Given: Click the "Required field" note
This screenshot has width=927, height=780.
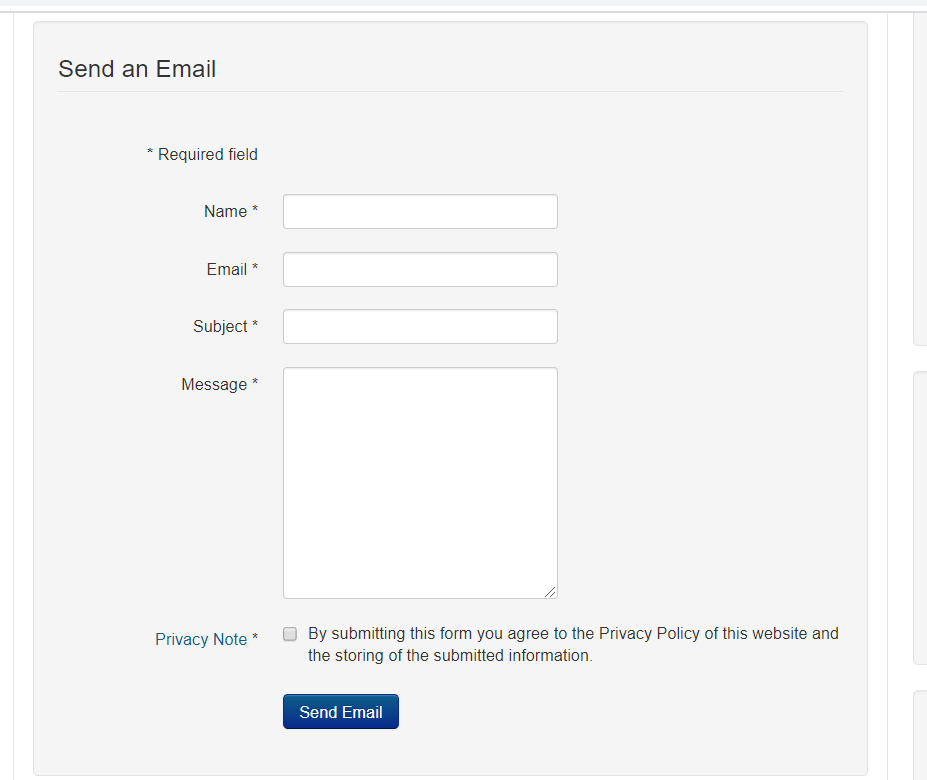Looking at the screenshot, I should point(207,155).
